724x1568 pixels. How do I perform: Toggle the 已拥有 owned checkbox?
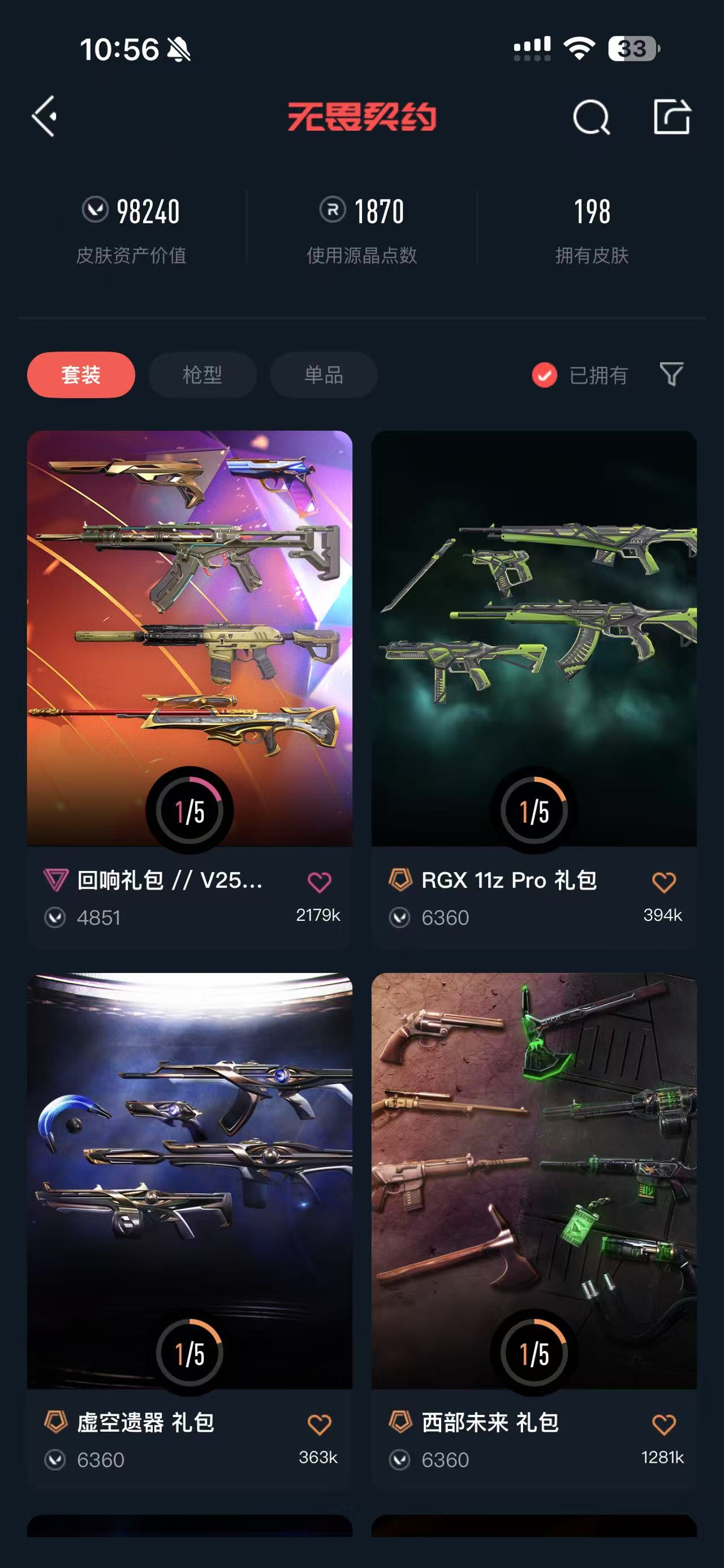[x=544, y=375]
